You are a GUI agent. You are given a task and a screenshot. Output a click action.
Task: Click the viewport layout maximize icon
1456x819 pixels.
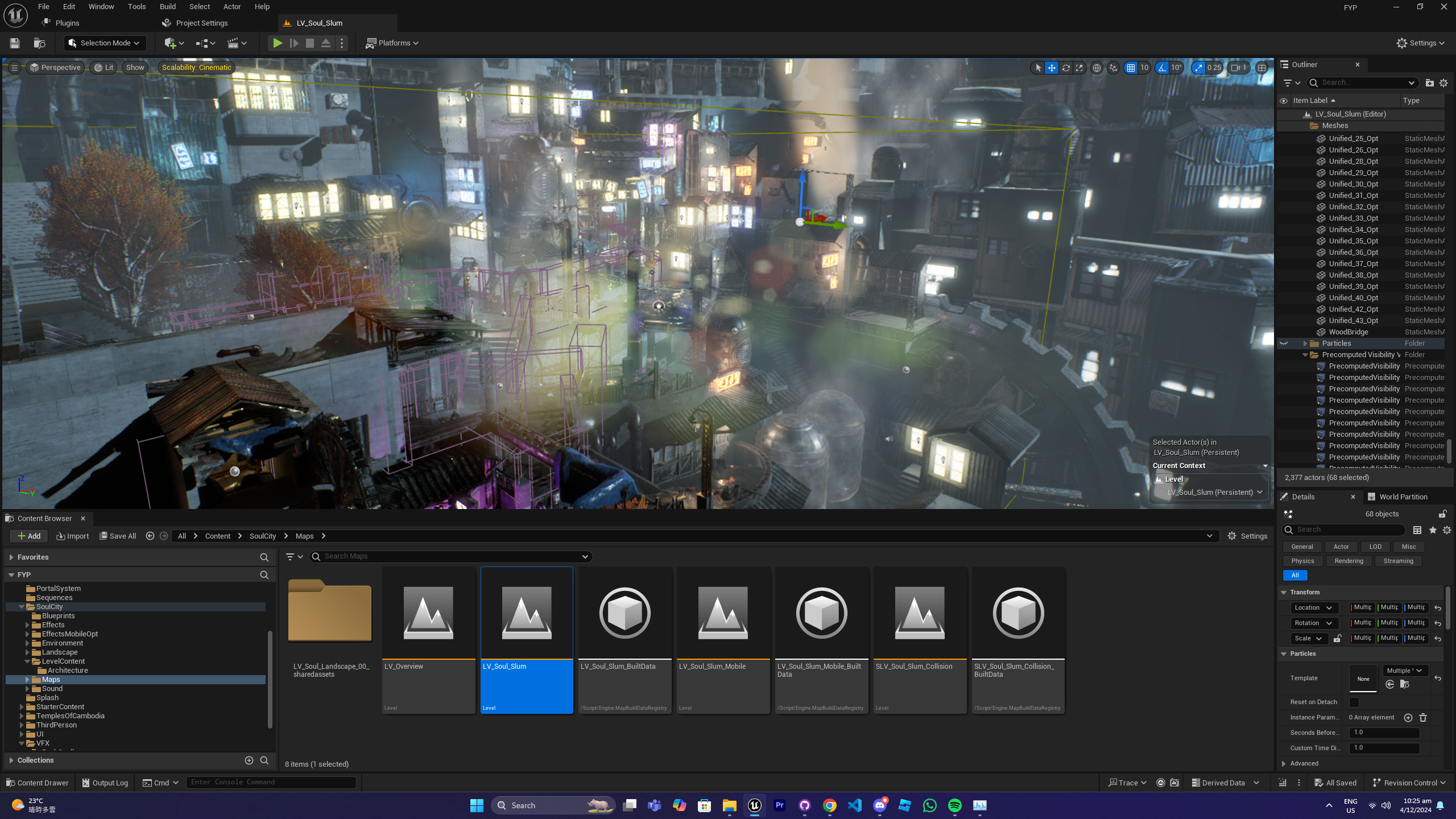tap(1262, 68)
